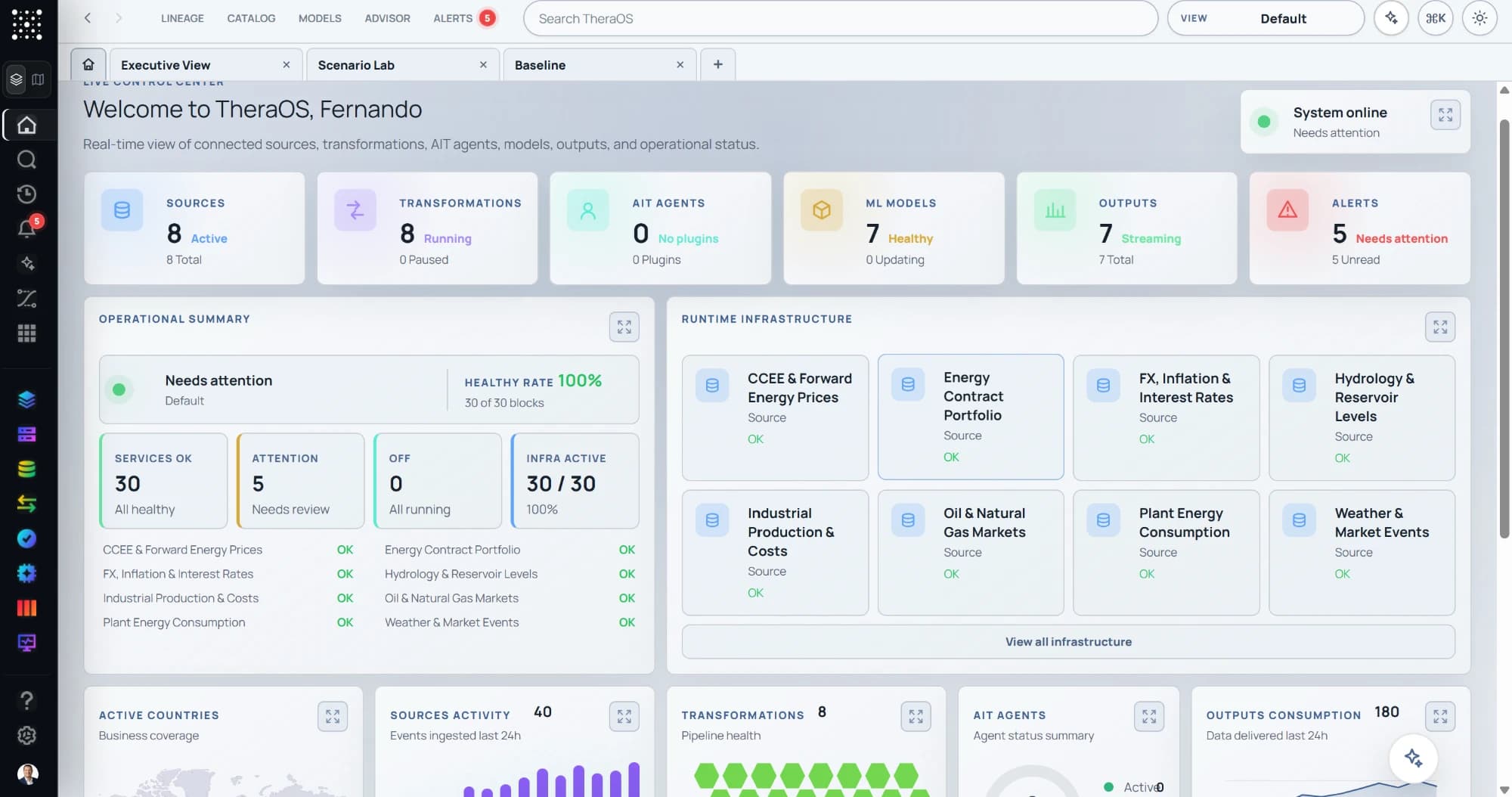Click the AI sparkle button in top bar
1512x797 pixels.
click(x=1391, y=18)
